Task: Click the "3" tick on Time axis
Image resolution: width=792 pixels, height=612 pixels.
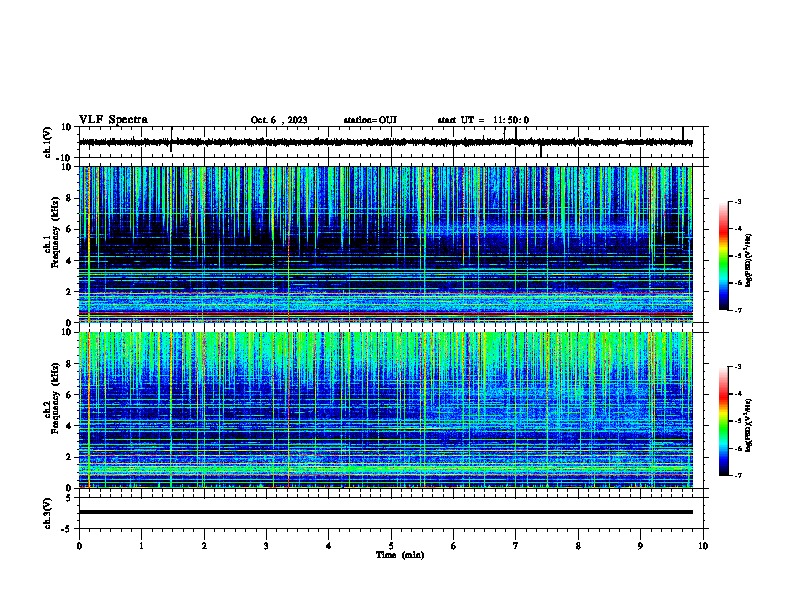Action: click(266, 546)
